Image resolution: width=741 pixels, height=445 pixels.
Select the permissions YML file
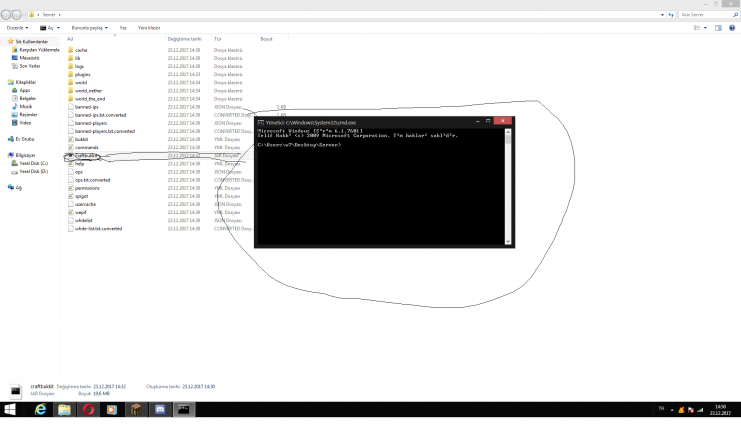(87, 188)
